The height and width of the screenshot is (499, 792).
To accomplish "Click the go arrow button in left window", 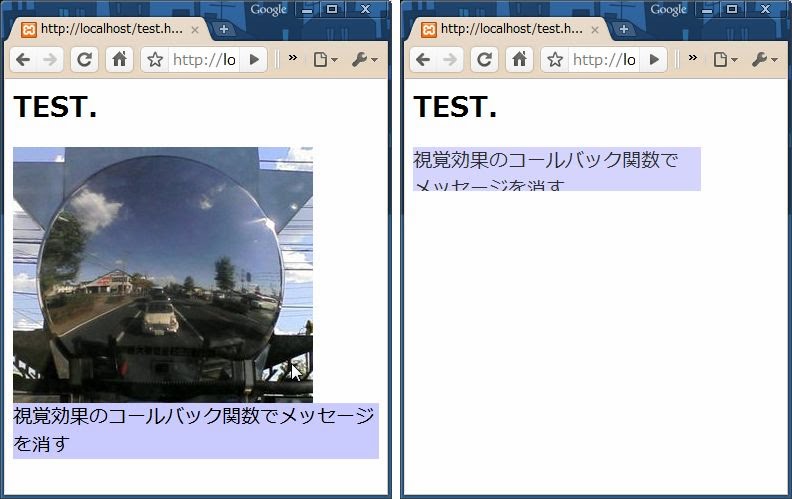I will click(254, 60).
